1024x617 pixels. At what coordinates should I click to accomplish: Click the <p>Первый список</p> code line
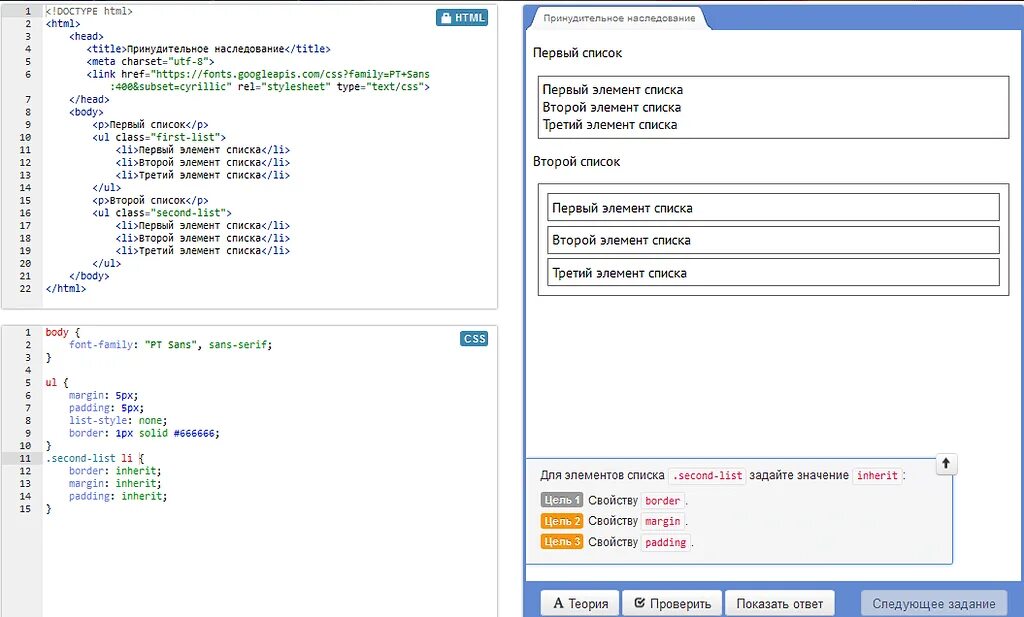pos(150,125)
